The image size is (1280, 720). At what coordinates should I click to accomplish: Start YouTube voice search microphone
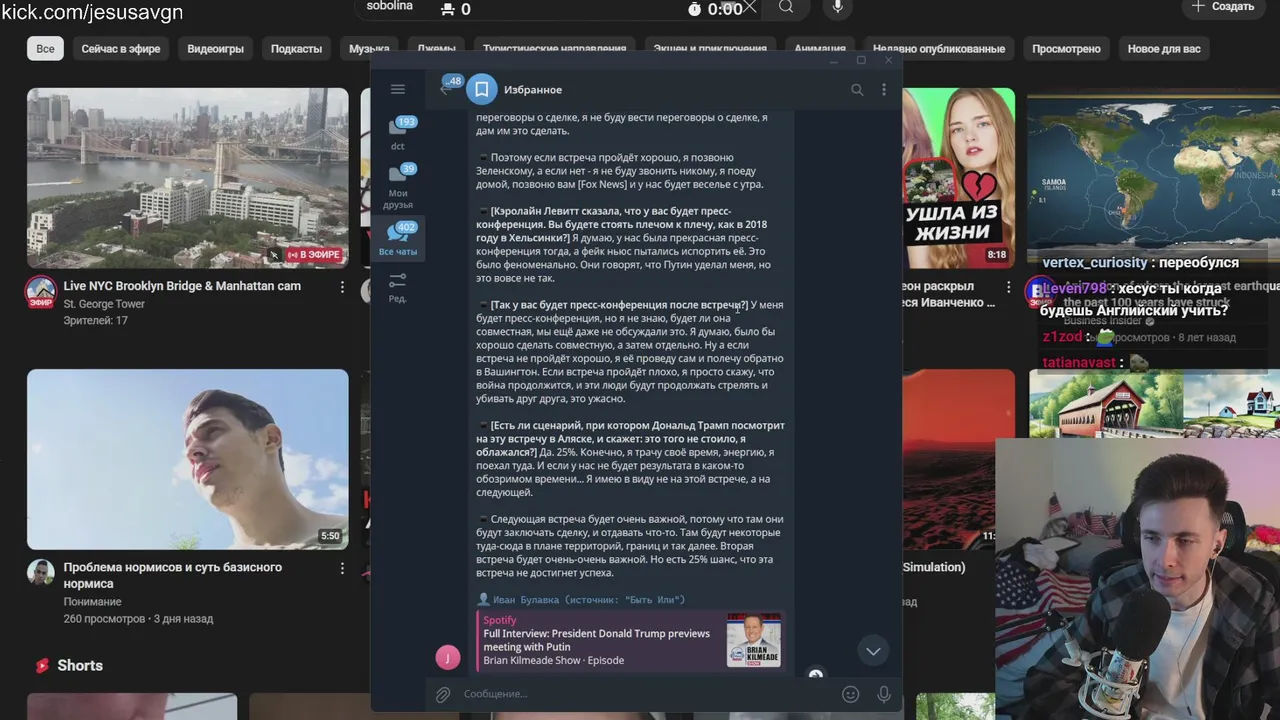coord(838,8)
